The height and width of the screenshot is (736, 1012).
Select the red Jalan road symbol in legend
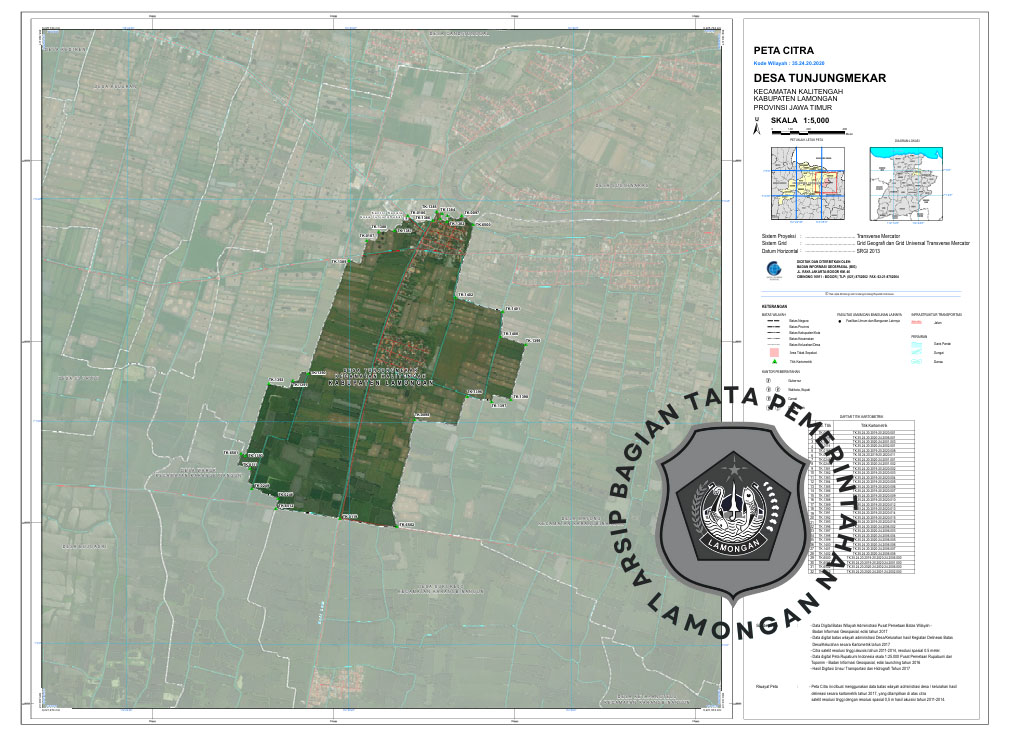[917, 323]
